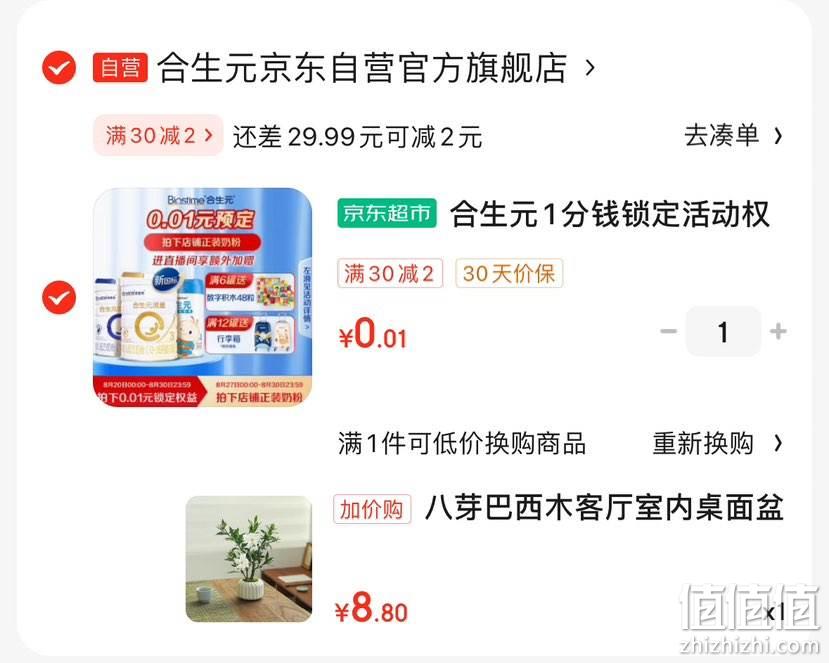This screenshot has height=663, width=829.
Task: Click the chevron beside 去凑单
Action: coord(778,136)
